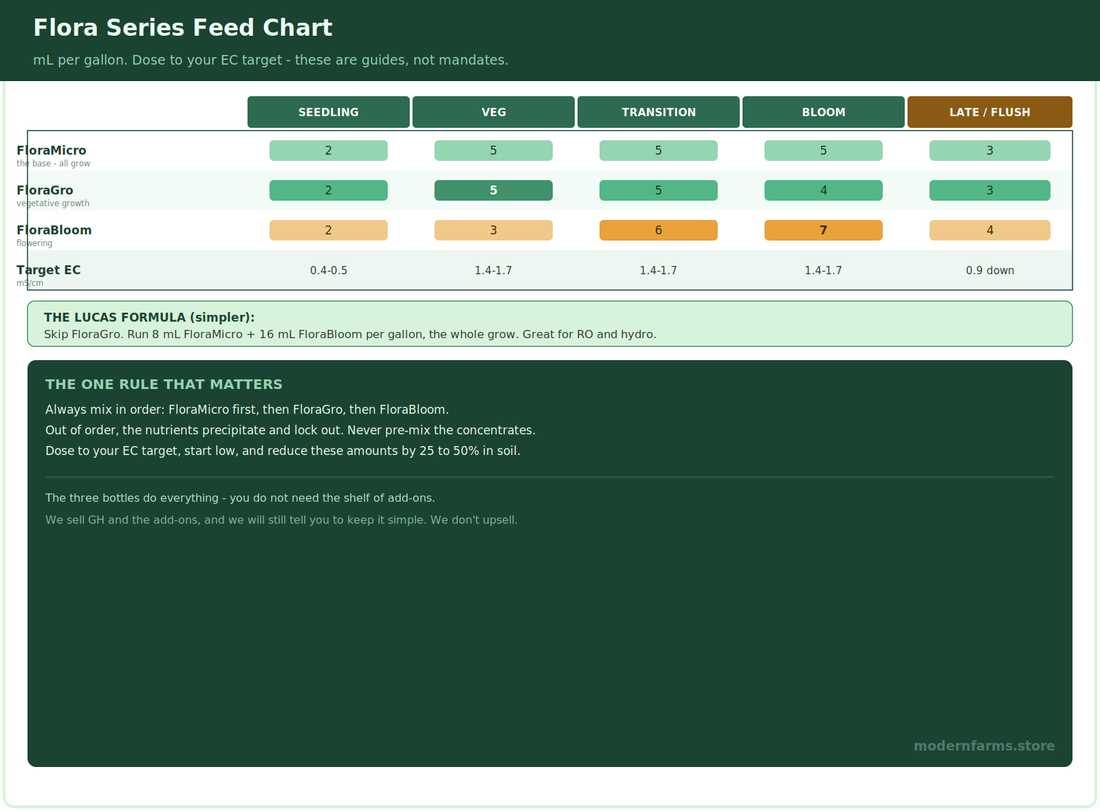Click the FloraGro seedling dose pill
Image resolution: width=1100 pixels, height=811 pixels.
pos(328,190)
